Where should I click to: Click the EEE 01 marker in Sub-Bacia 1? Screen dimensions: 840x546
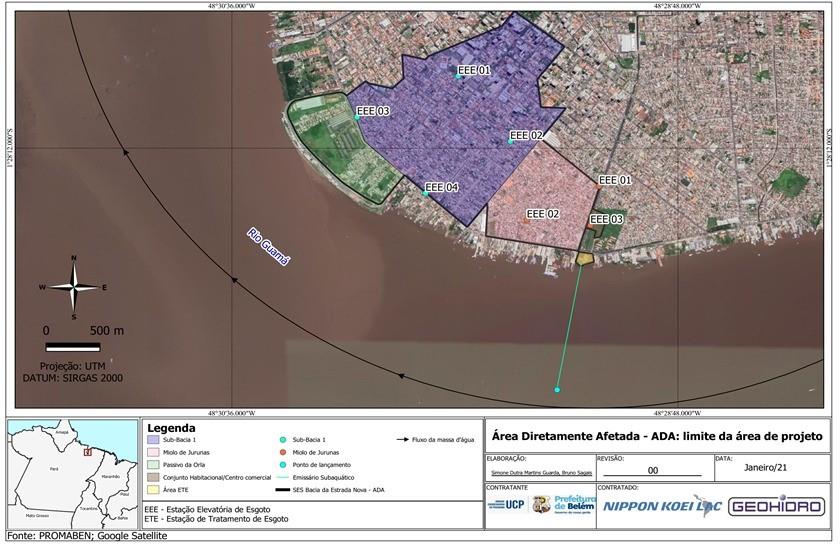tap(459, 76)
